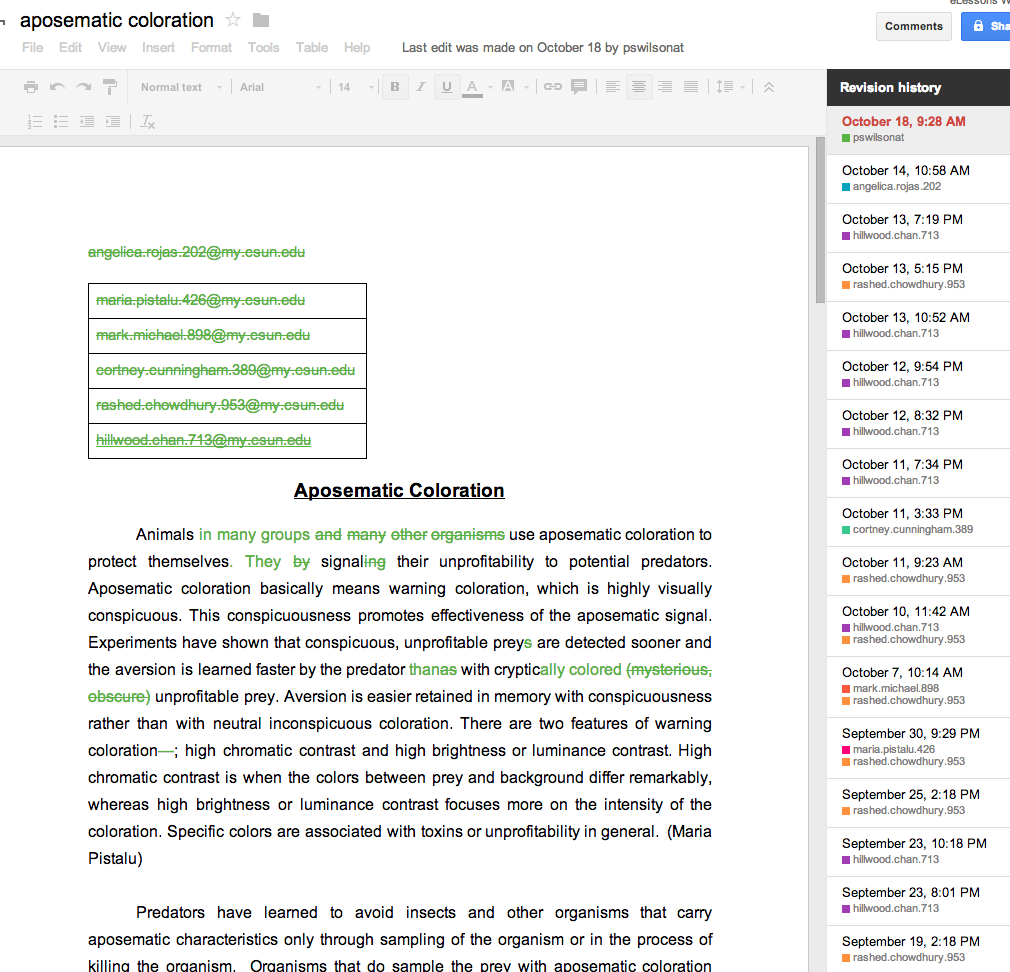
Task: Click the numbered list icon
Action: point(35,121)
